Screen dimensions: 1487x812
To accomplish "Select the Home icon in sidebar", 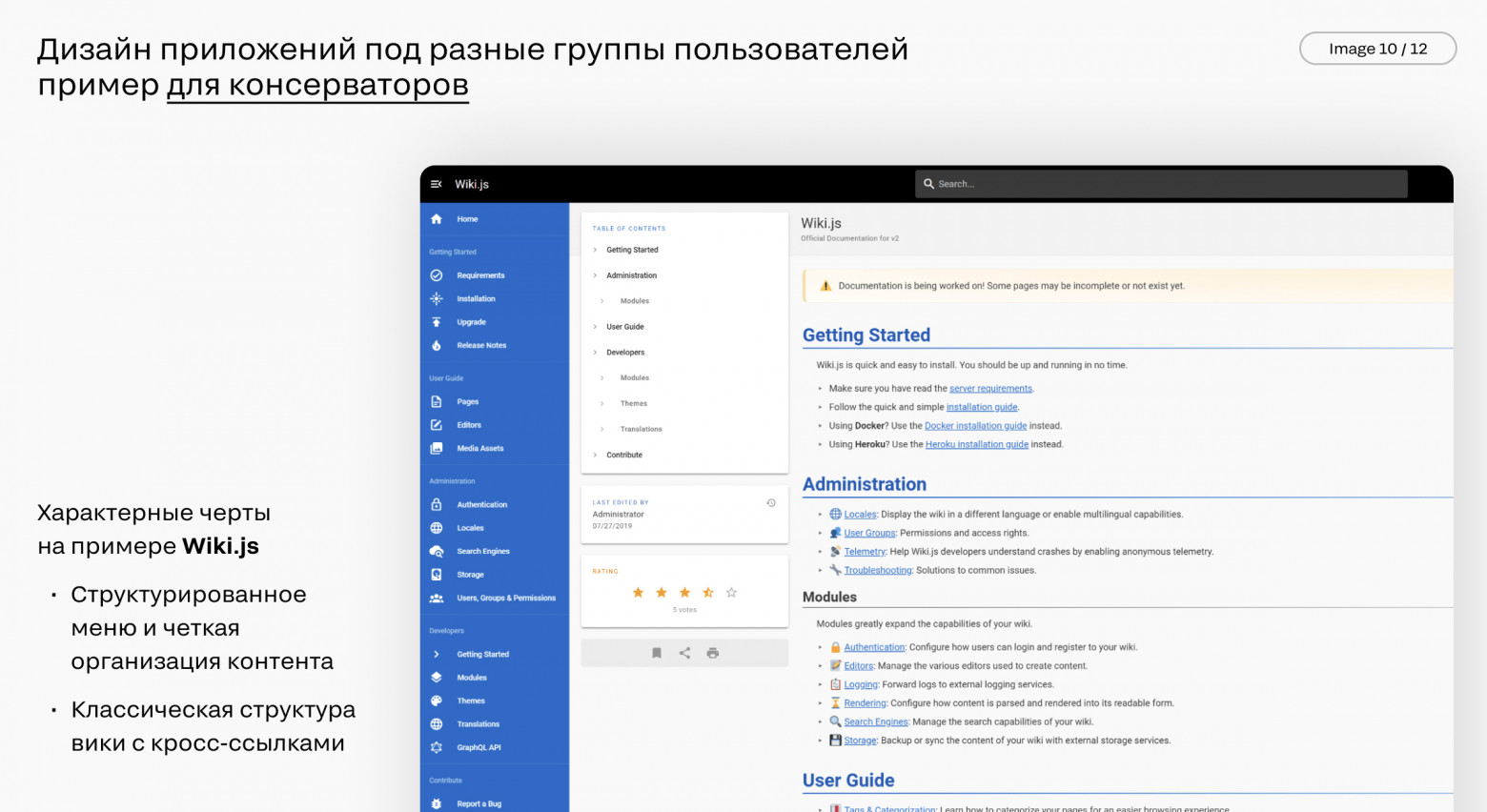I will [x=437, y=219].
